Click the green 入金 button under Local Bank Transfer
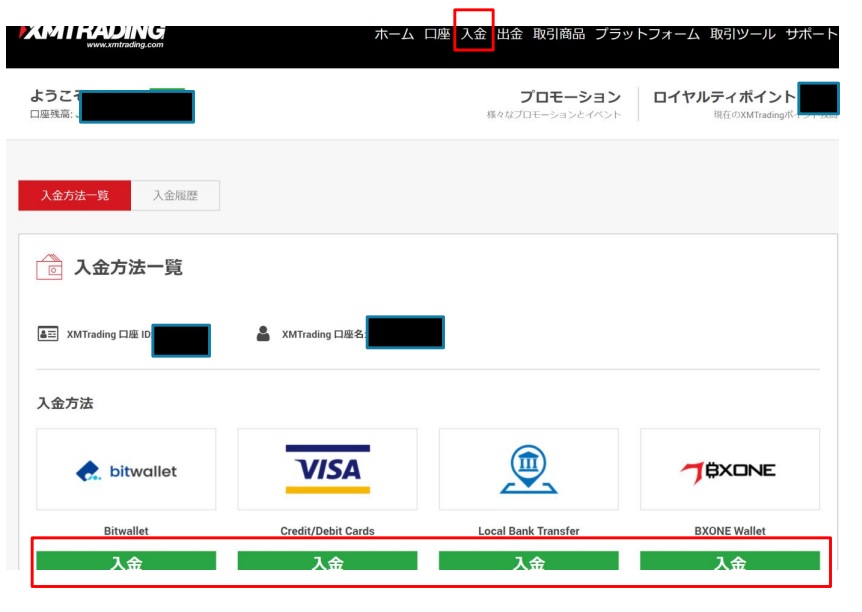Image resolution: width=862 pixels, height=612 pixels. (x=529, y=561)
